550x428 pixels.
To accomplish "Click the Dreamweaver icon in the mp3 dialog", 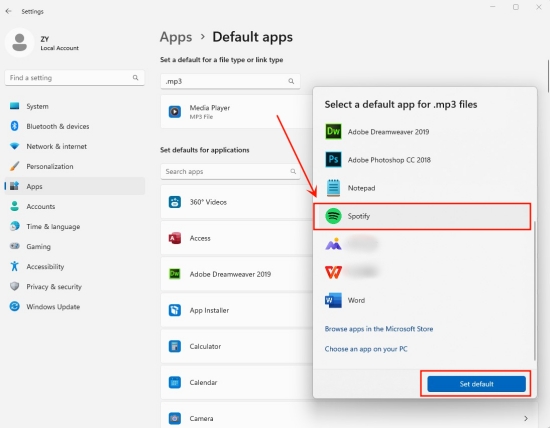I will [333, 132].
